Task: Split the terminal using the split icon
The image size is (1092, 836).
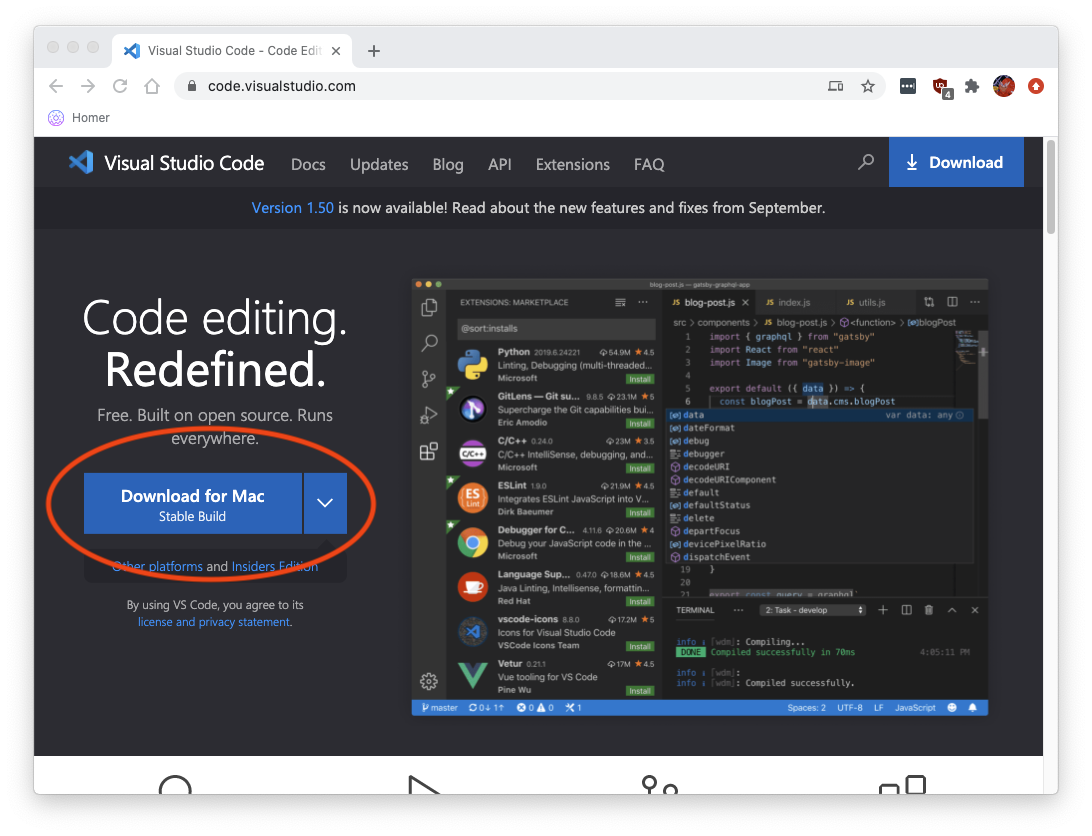Action: (x=906, y=609)
